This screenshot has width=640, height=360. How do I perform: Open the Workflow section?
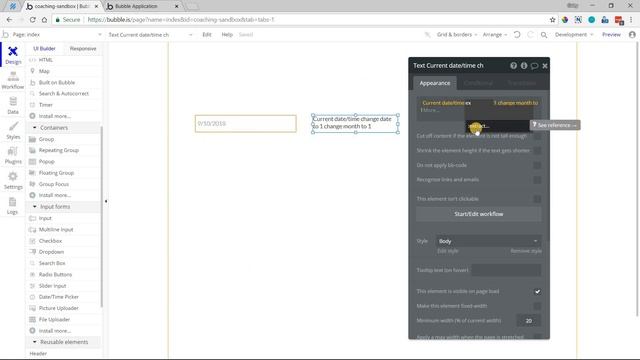coord(13,80)
